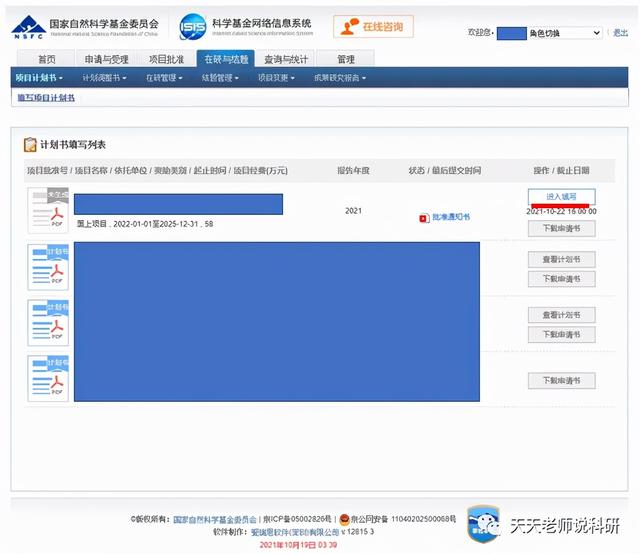Screen dimensions: 640x554
Task: Click the 退出 logout link
Action: (620, 33)
